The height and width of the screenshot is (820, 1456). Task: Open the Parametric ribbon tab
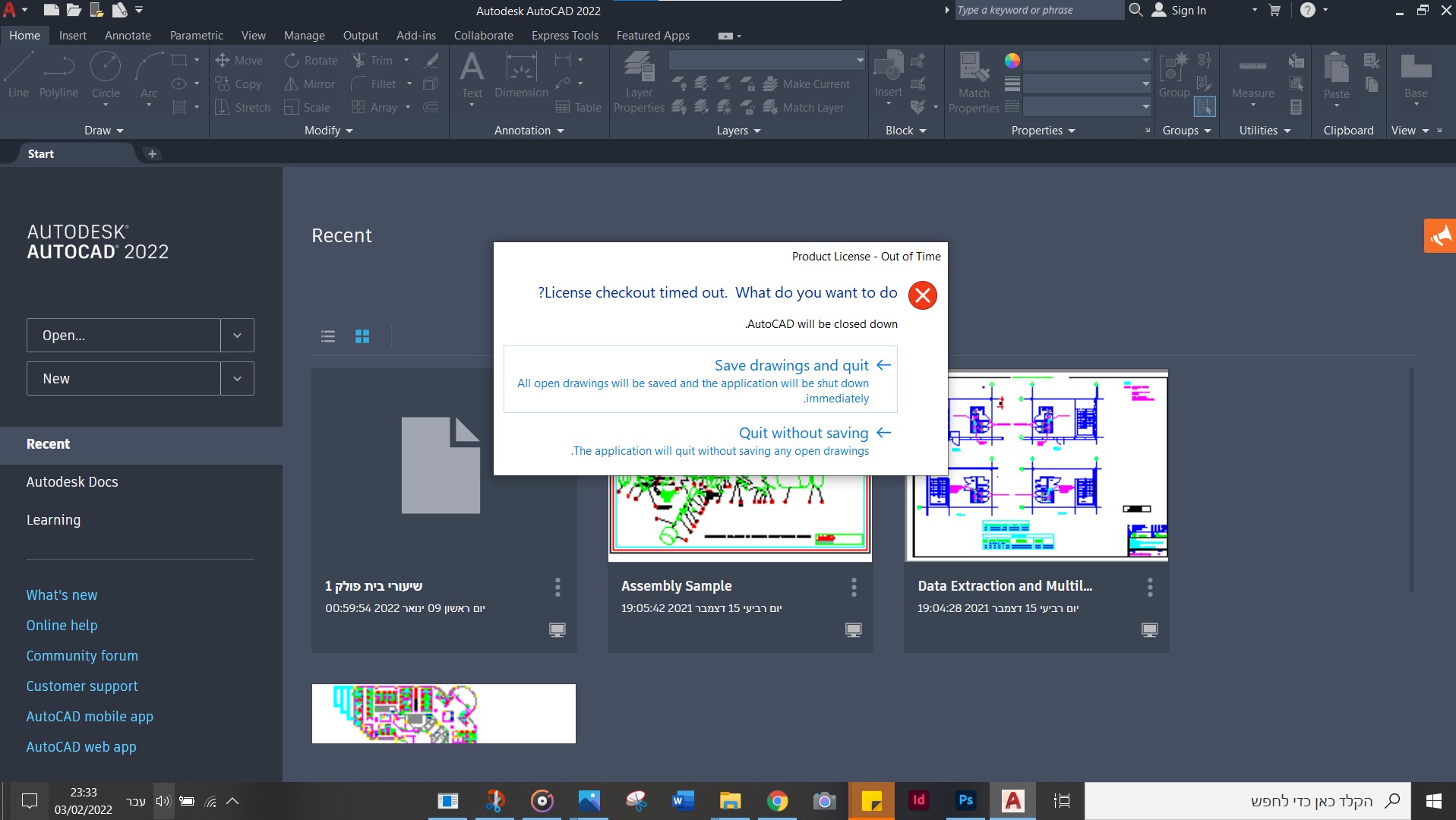point(197,35)
